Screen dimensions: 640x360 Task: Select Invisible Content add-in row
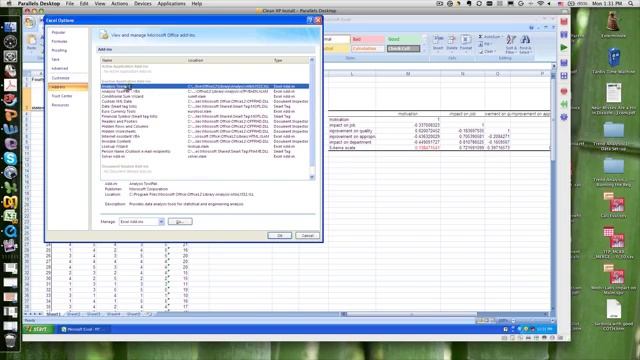(205, 141)
